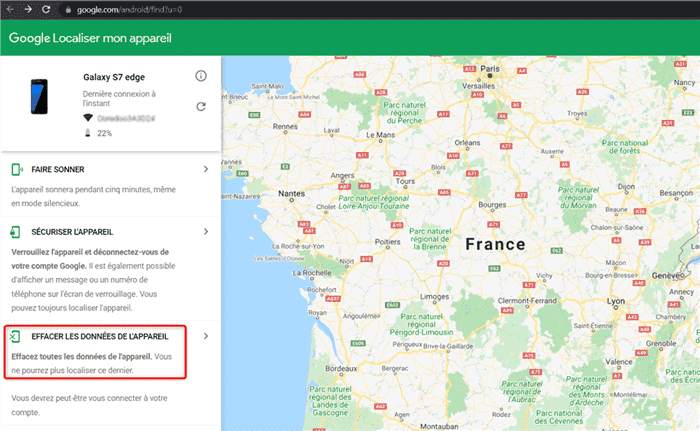Click Genève on the map

(668, 276)
